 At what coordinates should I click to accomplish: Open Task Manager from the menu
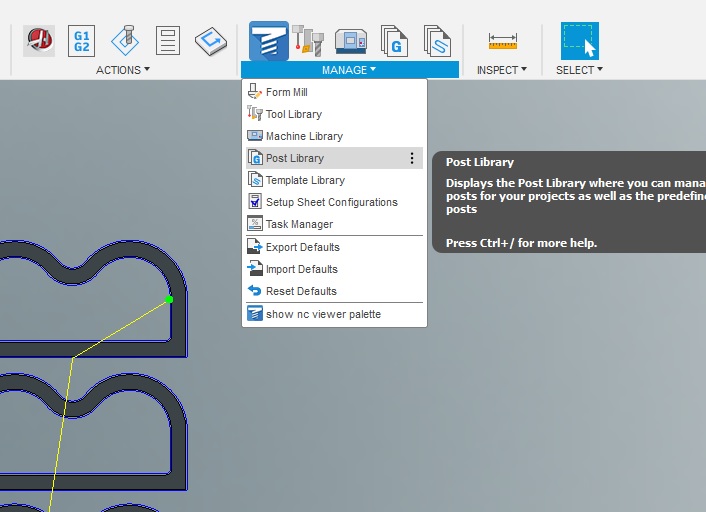(x=334, y=224)
